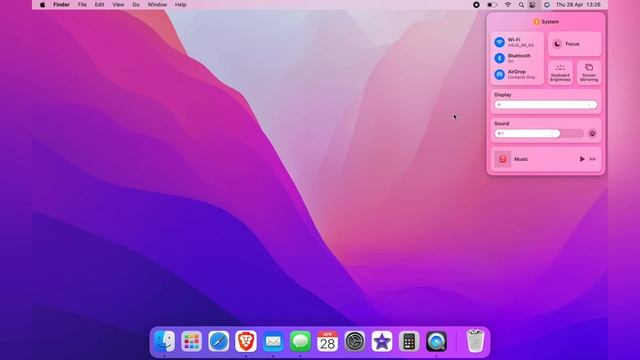Open the Apple menu
The image size is (640, 360).
(x=42, y=4)
